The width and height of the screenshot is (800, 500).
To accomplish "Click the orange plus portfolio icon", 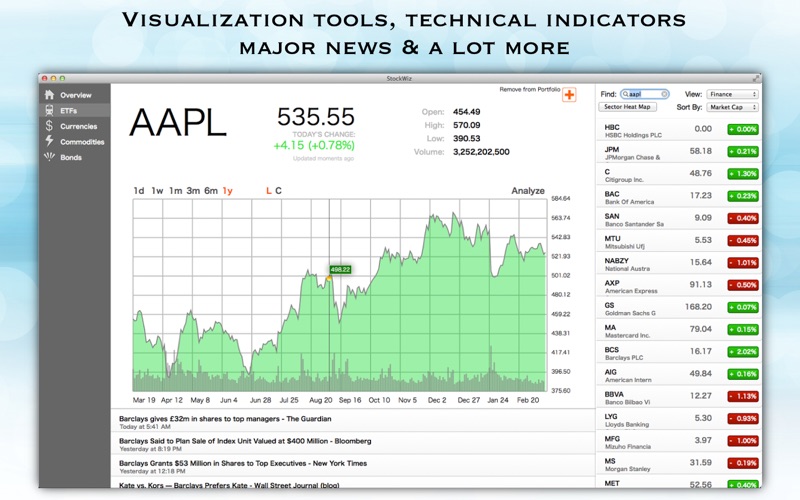I will (x=569, y=95).
